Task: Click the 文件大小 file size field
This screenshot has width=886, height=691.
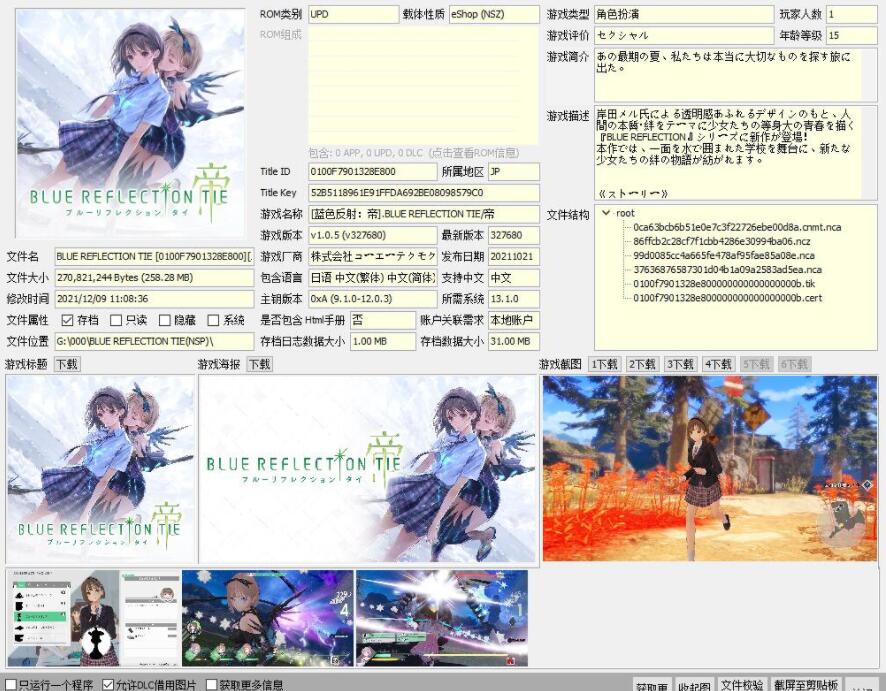Action: point(154,278)
